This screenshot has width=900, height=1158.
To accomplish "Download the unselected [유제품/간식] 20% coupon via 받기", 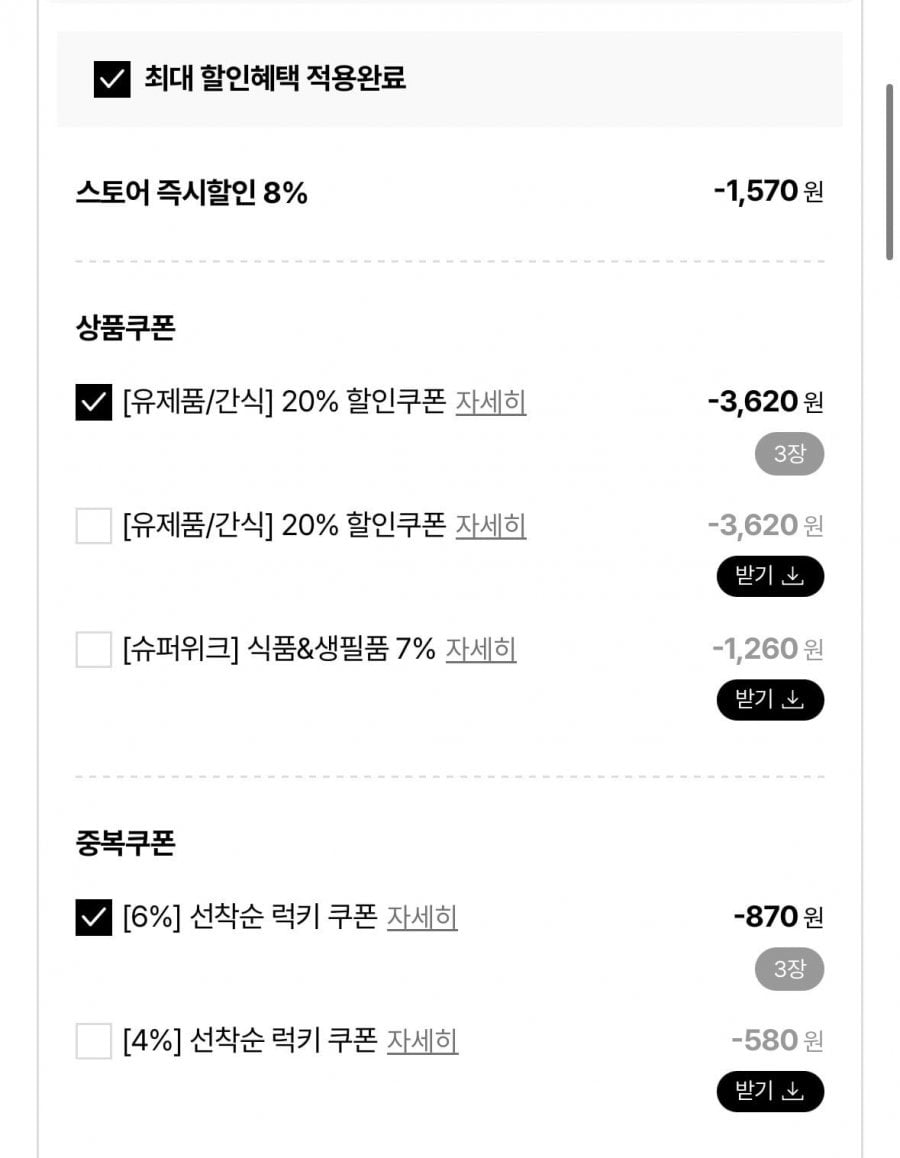I will (770, 577).
